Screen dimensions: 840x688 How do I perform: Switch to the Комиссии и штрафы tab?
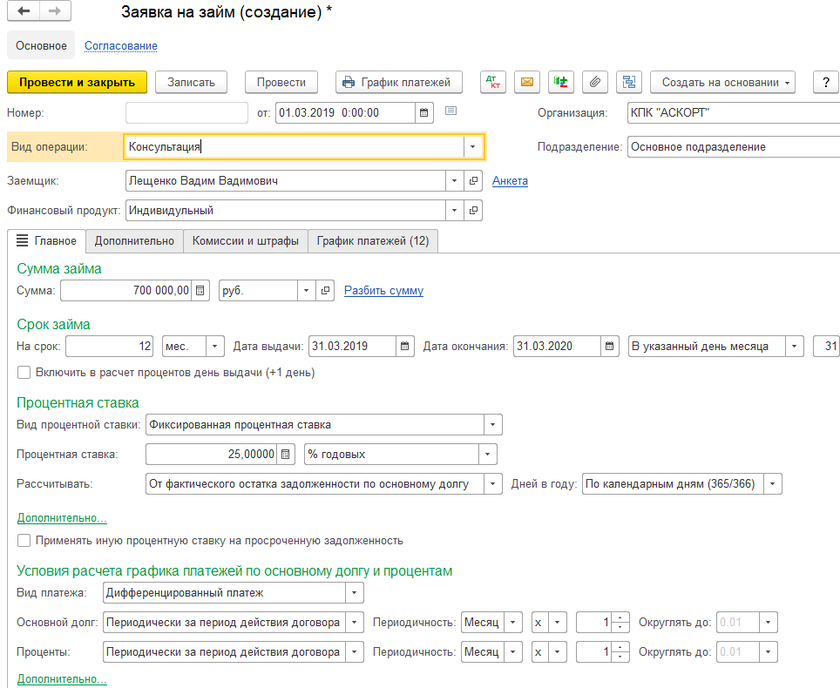click(245, 241)
